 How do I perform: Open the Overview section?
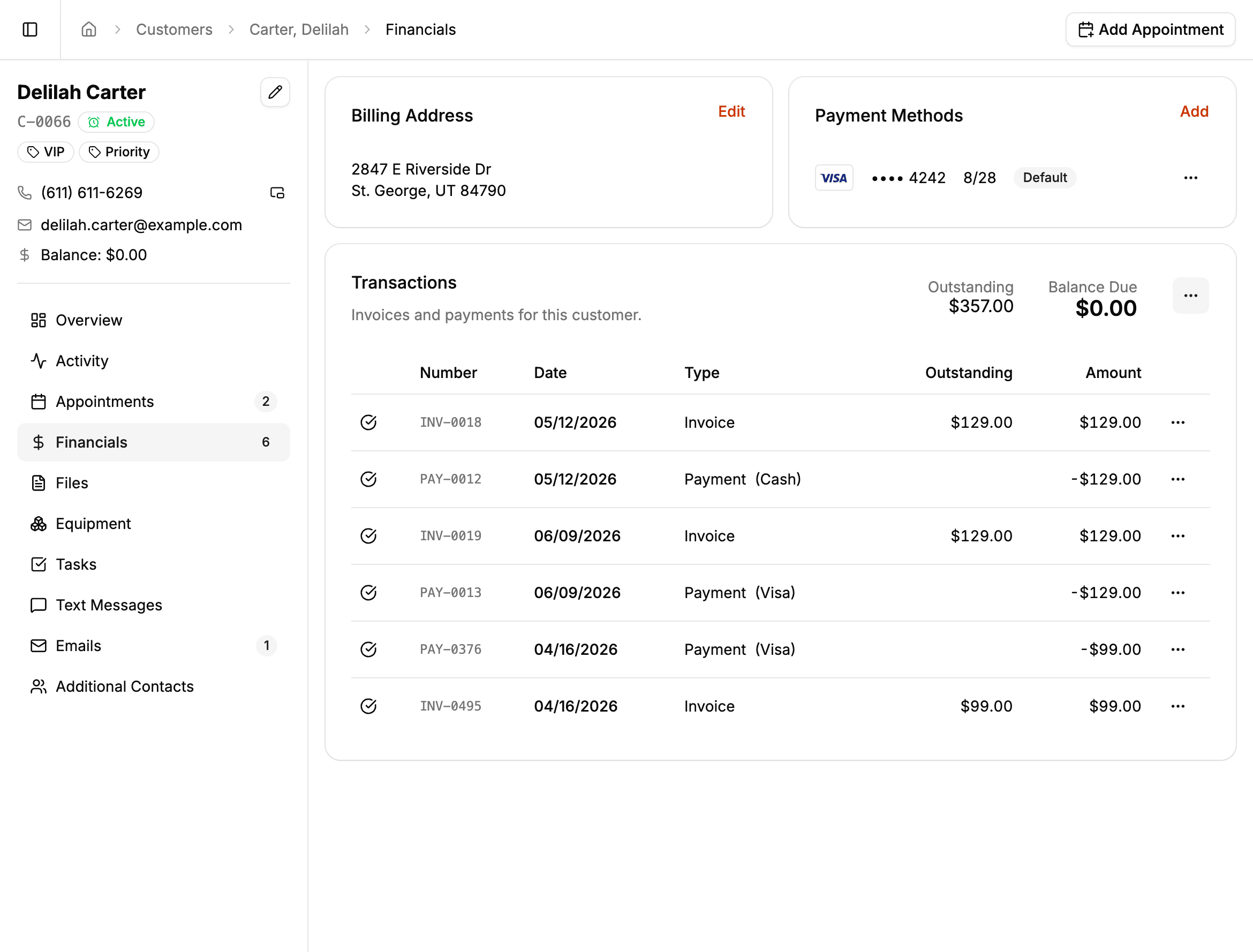[x=154, y=320]
